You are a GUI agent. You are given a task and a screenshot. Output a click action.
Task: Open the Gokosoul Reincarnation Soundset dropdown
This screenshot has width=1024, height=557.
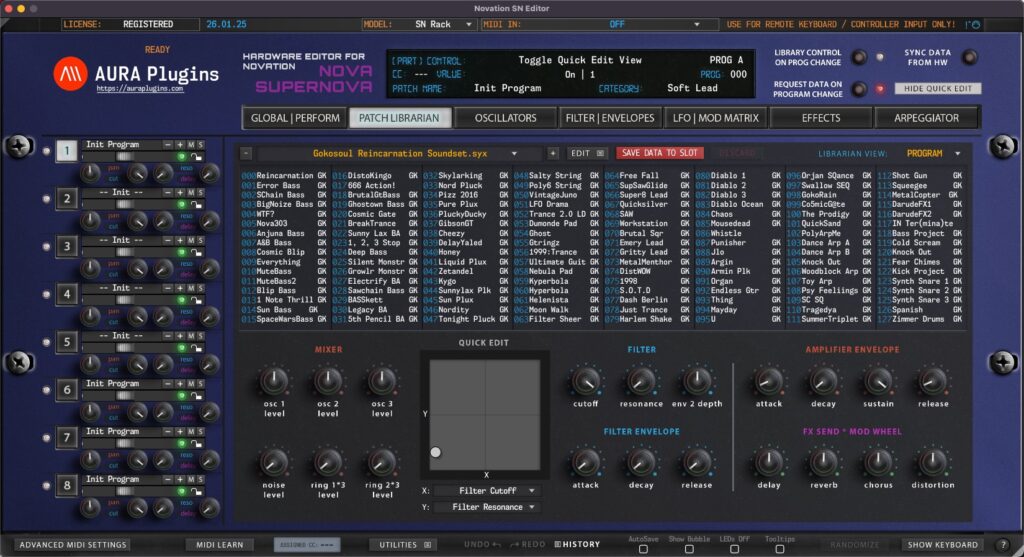pos(400,153)
